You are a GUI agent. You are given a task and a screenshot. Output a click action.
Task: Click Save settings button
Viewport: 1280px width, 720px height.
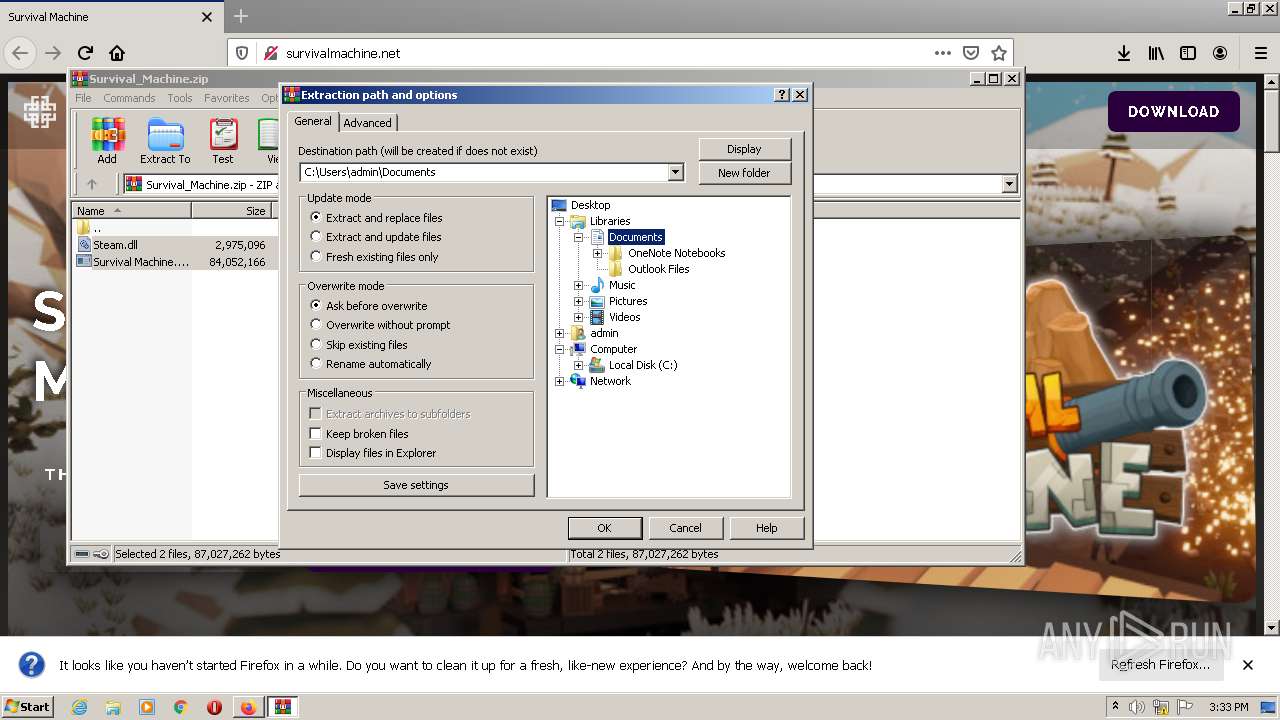pyautogui.click(x=416, y=485)
